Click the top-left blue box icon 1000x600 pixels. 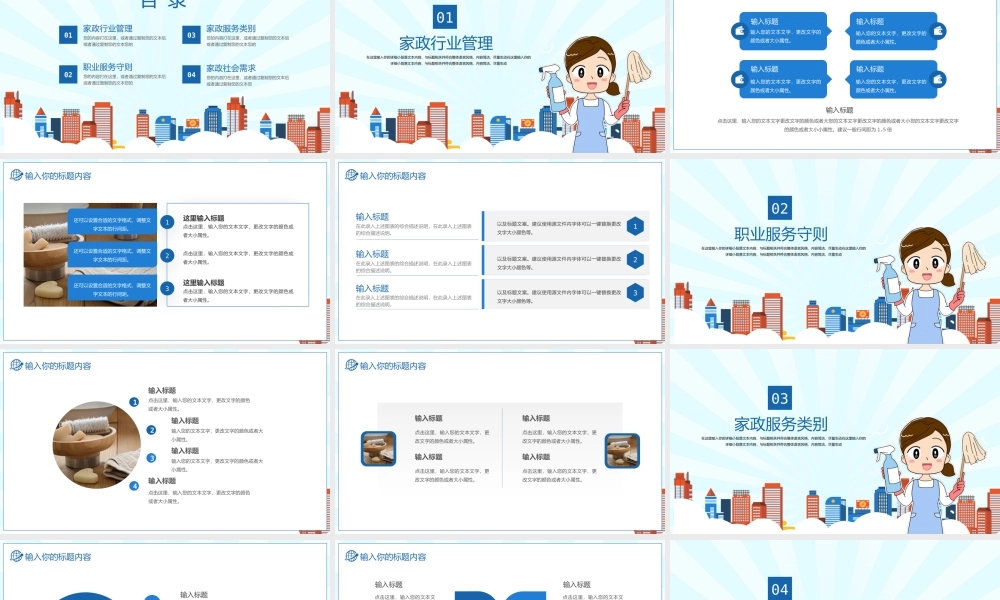[740, 30]
